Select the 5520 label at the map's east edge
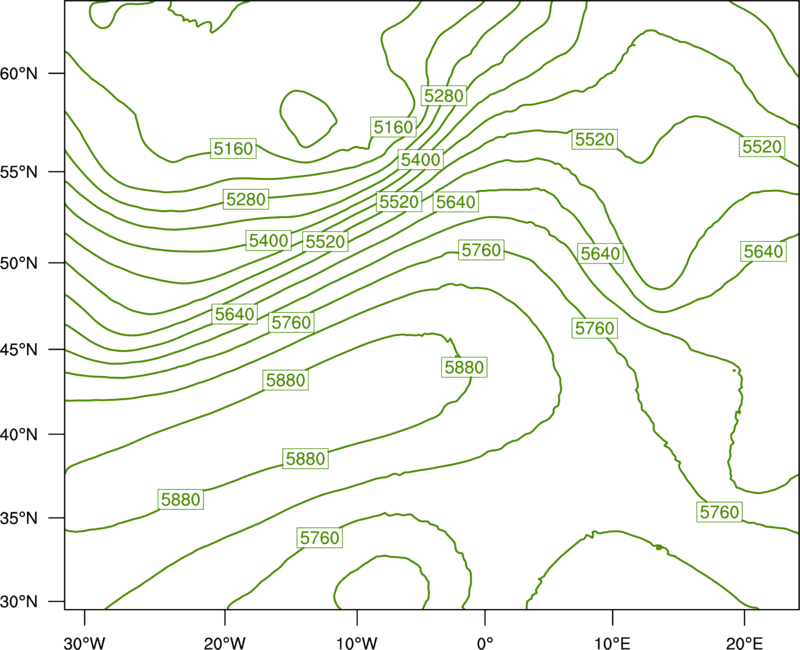Image resolution: width=800 pixels, height=650 pixels. pos(762,147)
